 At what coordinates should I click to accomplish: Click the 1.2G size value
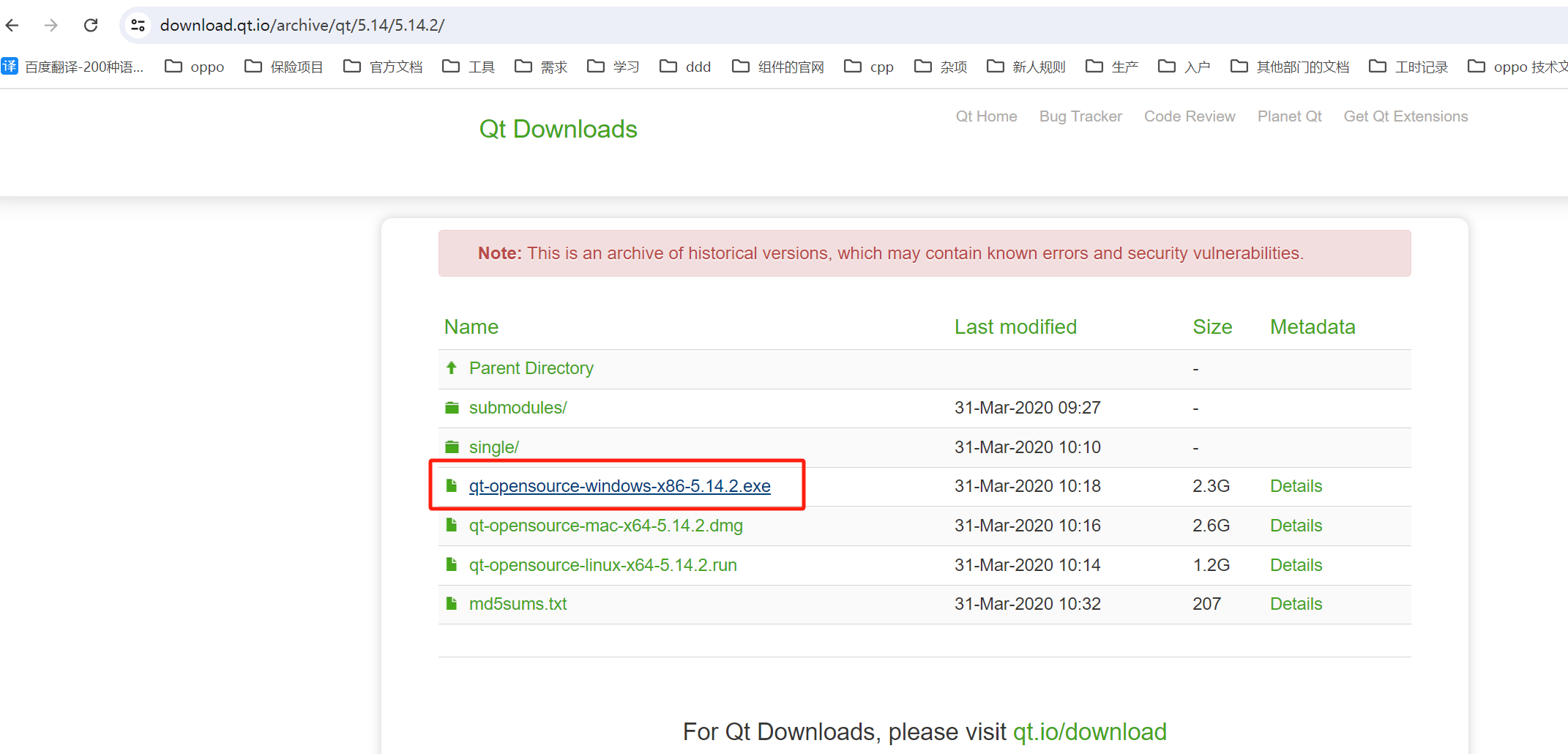coord(1211,565)
